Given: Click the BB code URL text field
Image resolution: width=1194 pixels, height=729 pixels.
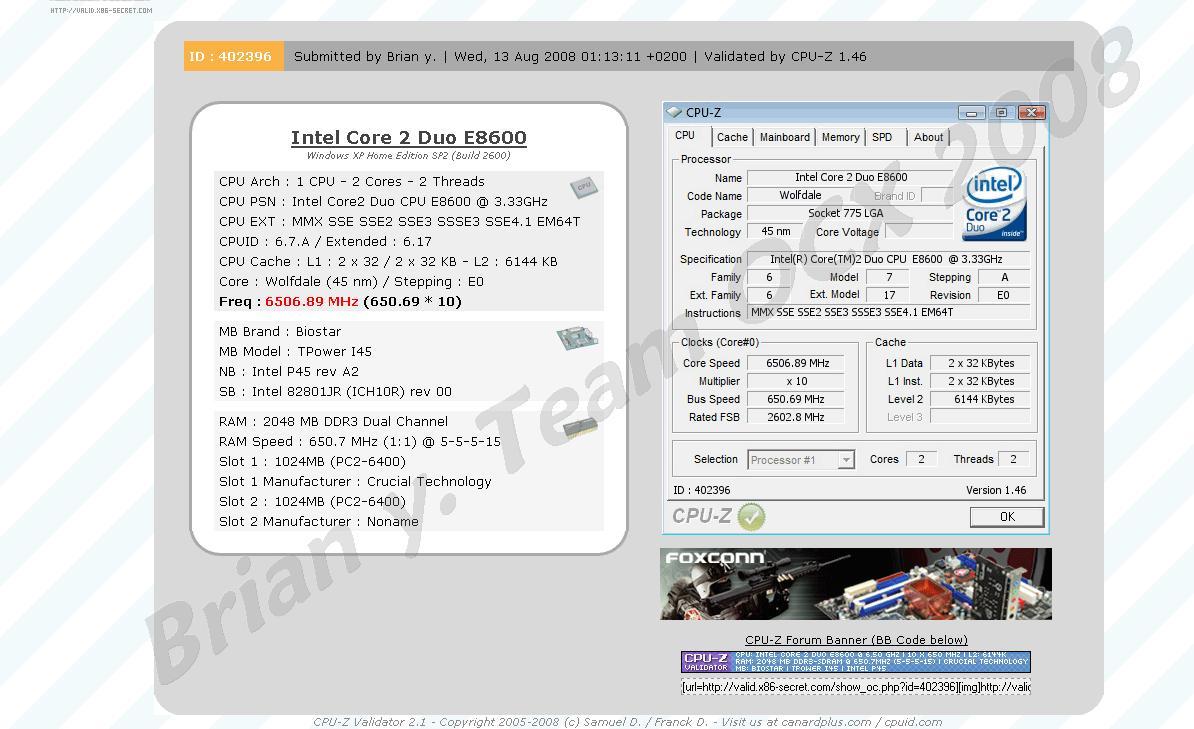Looking at the screenshot, I should pyautogui.click(x=856, y=687).
